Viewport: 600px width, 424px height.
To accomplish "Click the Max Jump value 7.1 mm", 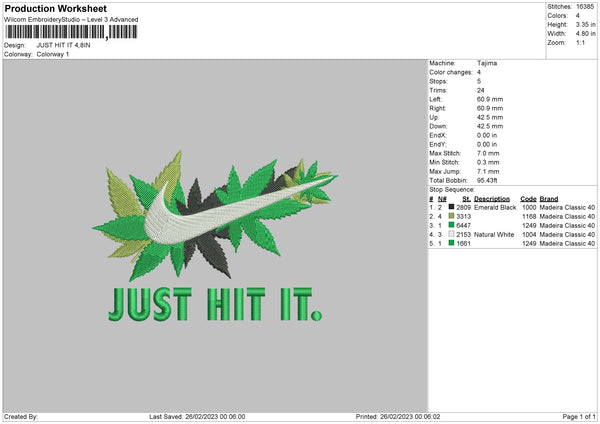I will [x=488, y=171].
